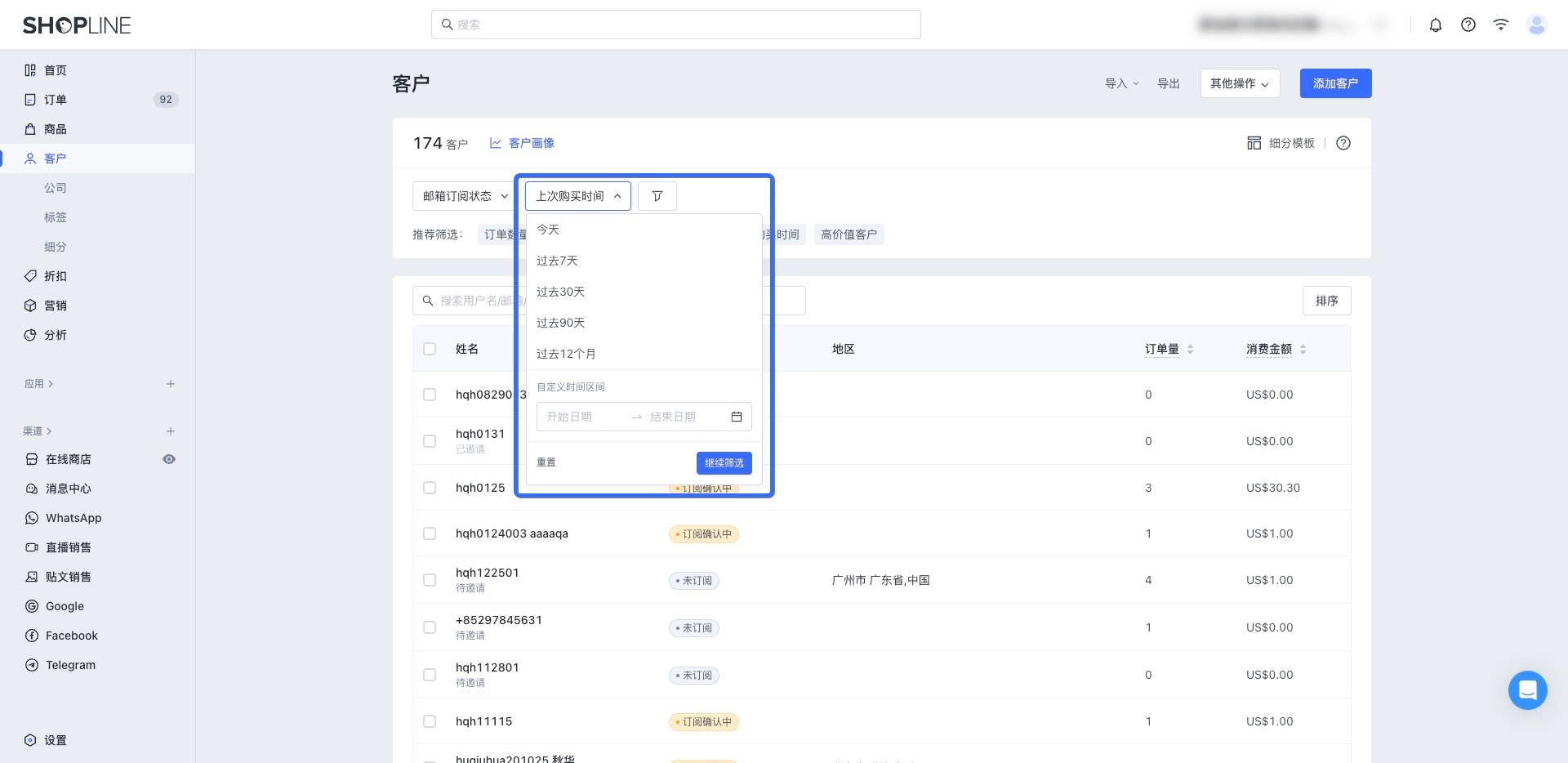
Task: Toggle the online store eye visibility icon
Action: coord(169,459)
